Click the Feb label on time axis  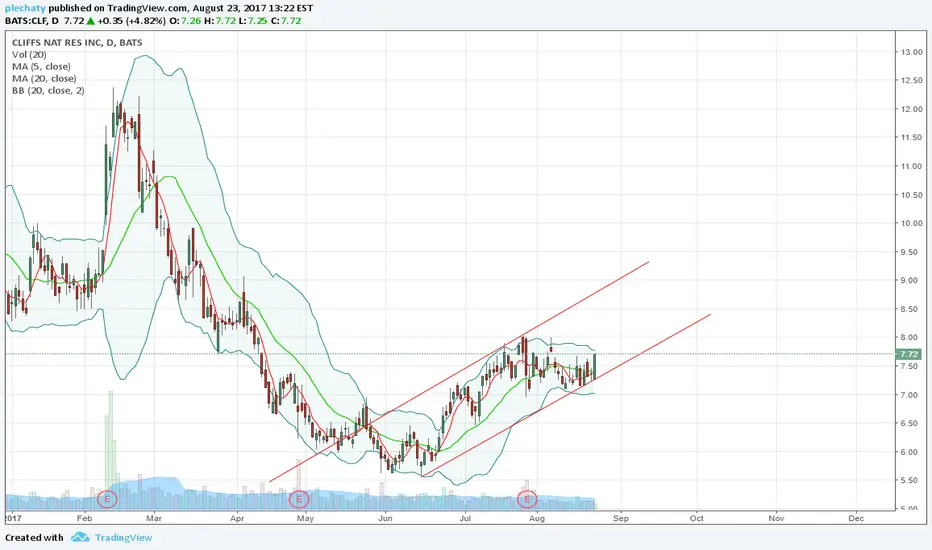pos(84,518)
